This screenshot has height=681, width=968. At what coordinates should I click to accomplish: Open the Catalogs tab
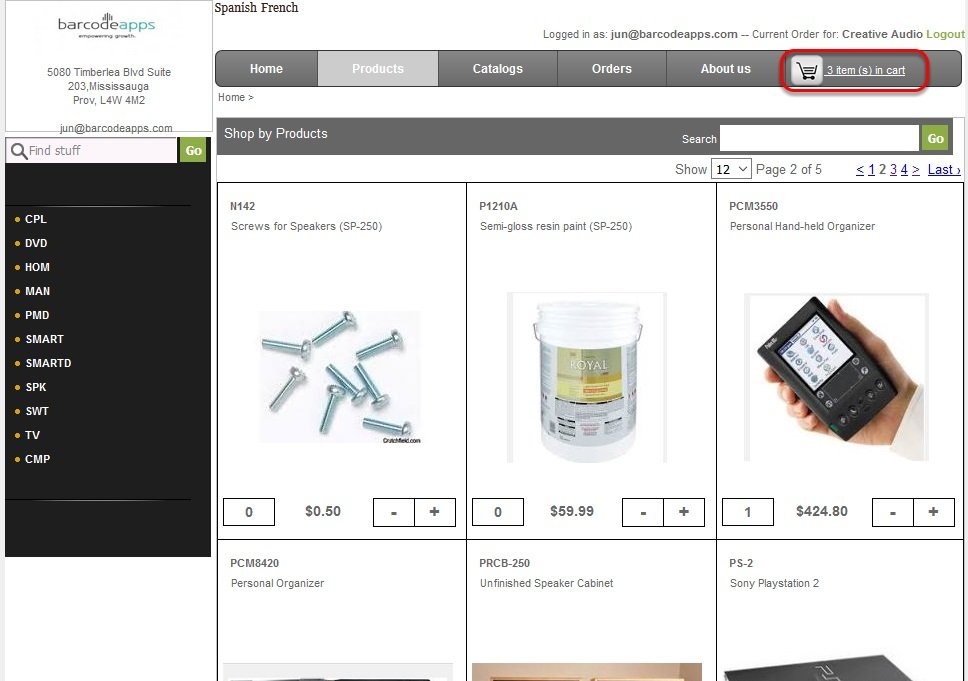(498, 69)
